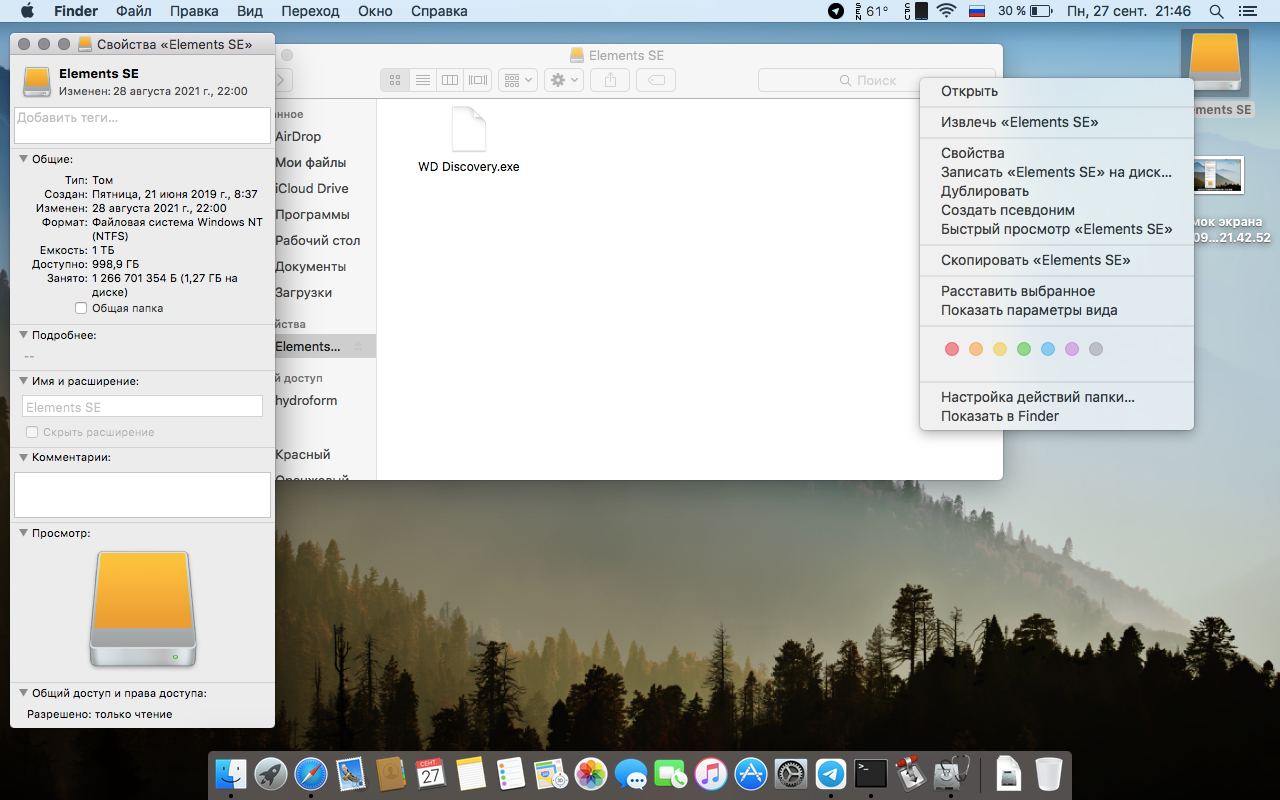This screenshot has height=800, width=1280.
Task: Choose 'Извлечь «Elements SE»' in context menu
Action: (1056, 122)
